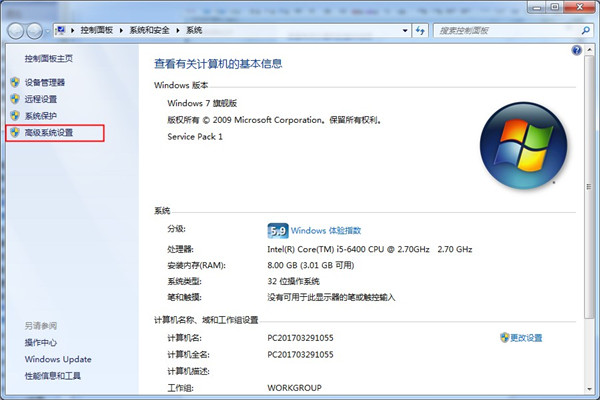
Task: Click shield icon beside 设备管理器
Action: (x=15, y=82)
